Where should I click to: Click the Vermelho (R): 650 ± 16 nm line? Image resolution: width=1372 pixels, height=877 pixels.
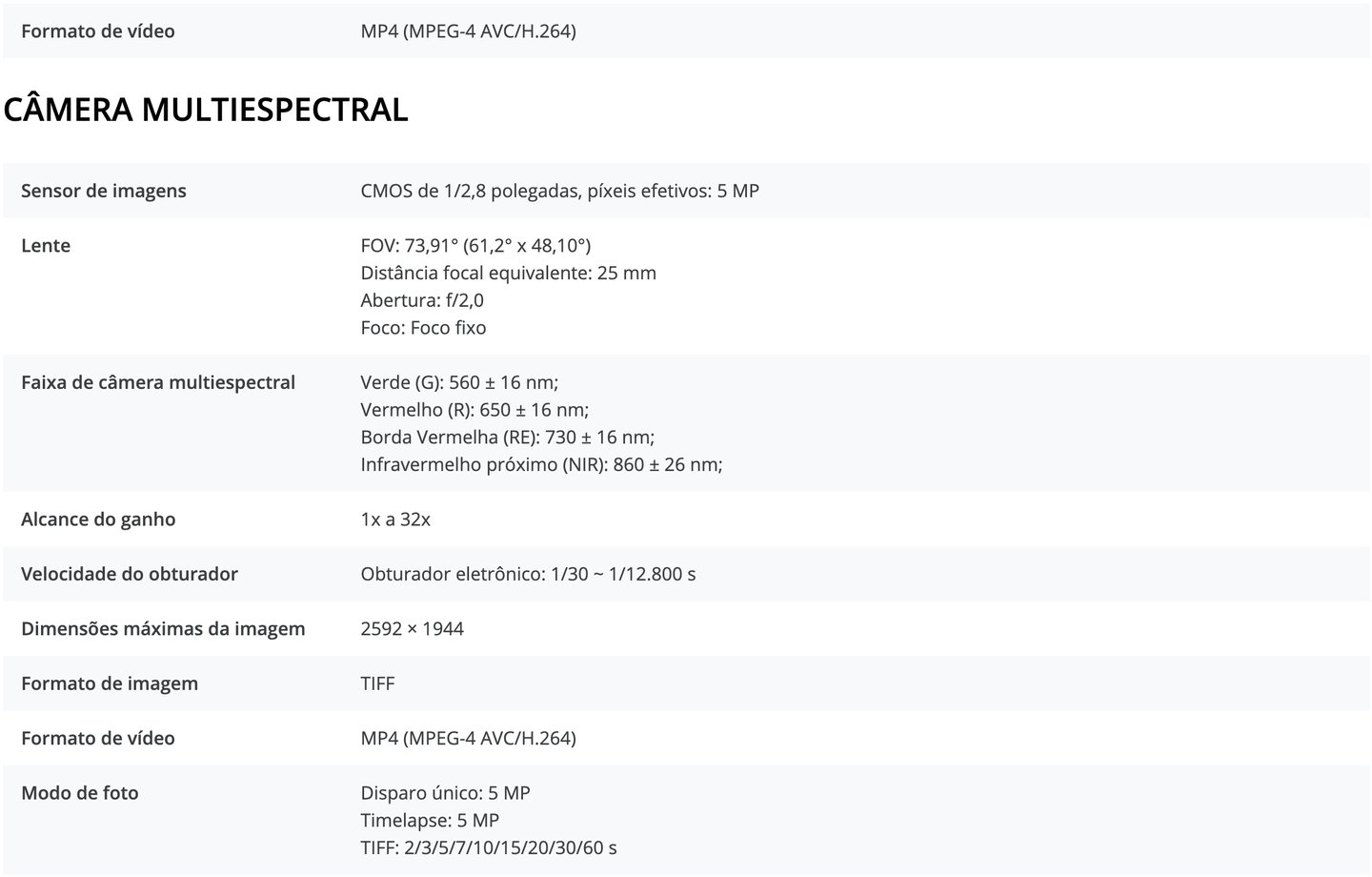pyautogui.click(x=474, y=410)
